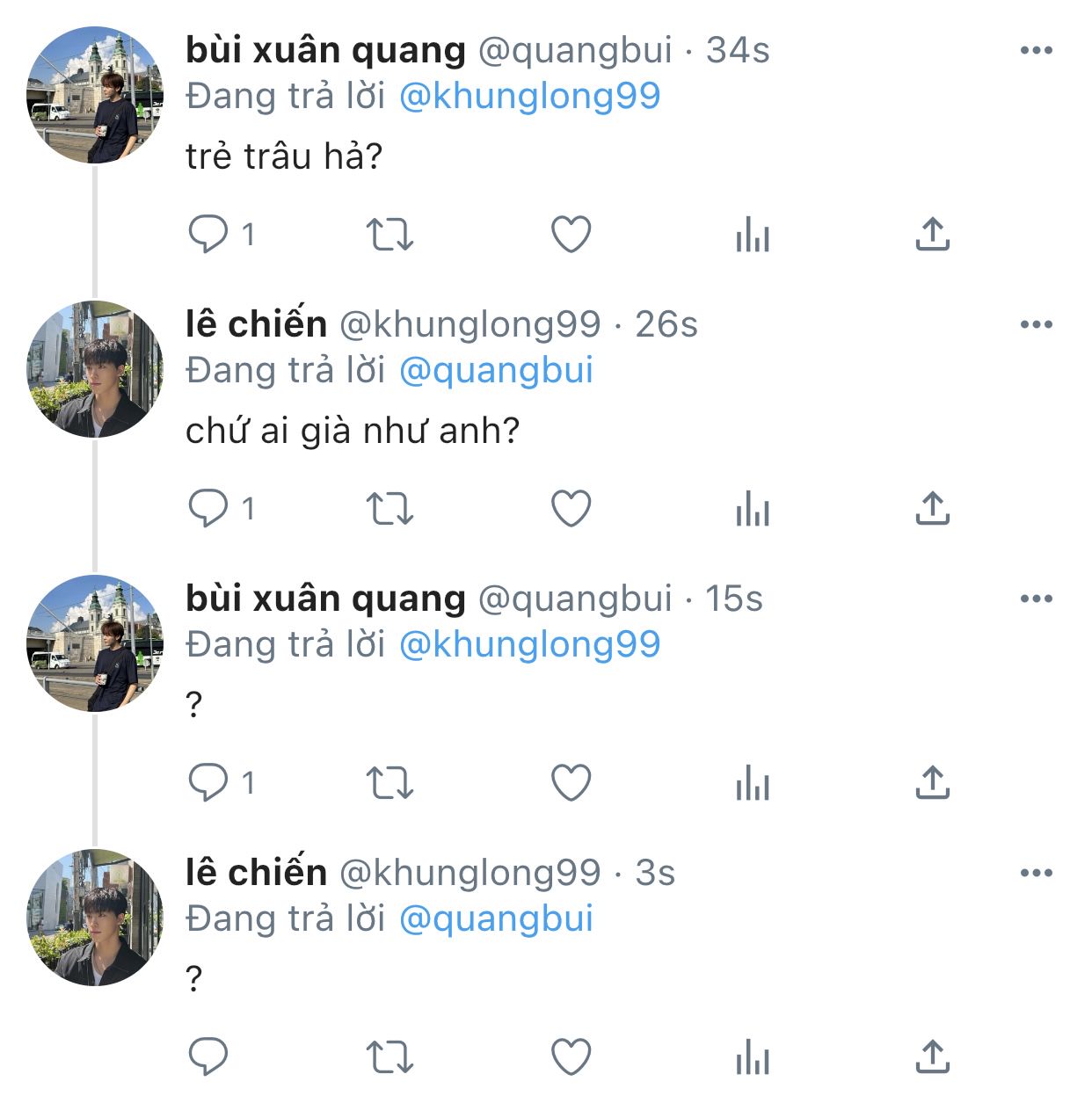View analytics for the 15s tweet
This screenshot has height=1096, width=1092.
click(753, 783)
